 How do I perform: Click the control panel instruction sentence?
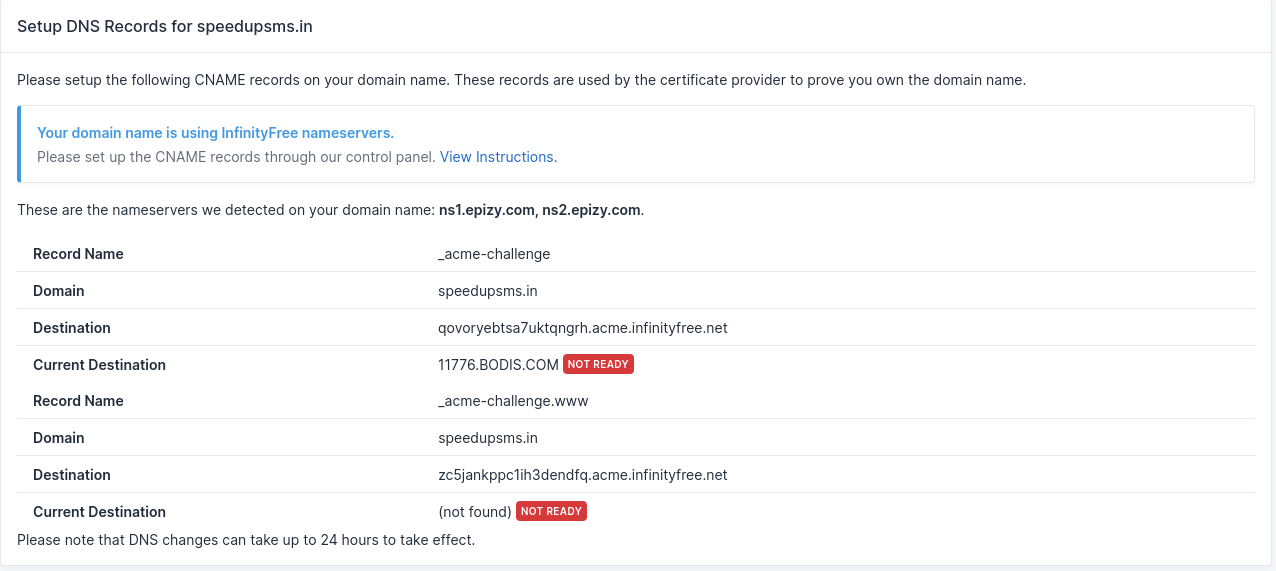[237, 157]
